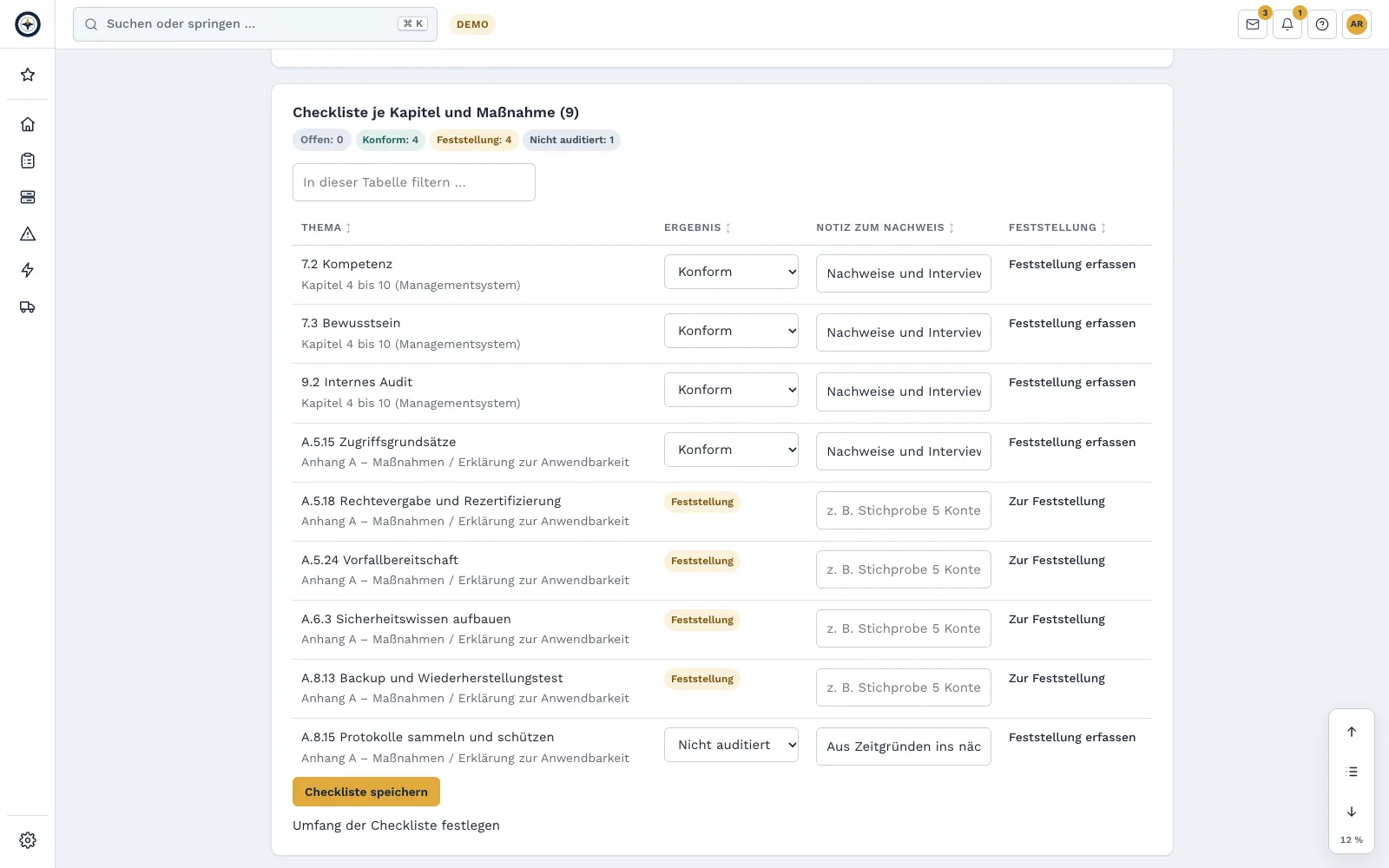
Task: Open the truck sidebar icon
Action: click(x=28, y=306)
